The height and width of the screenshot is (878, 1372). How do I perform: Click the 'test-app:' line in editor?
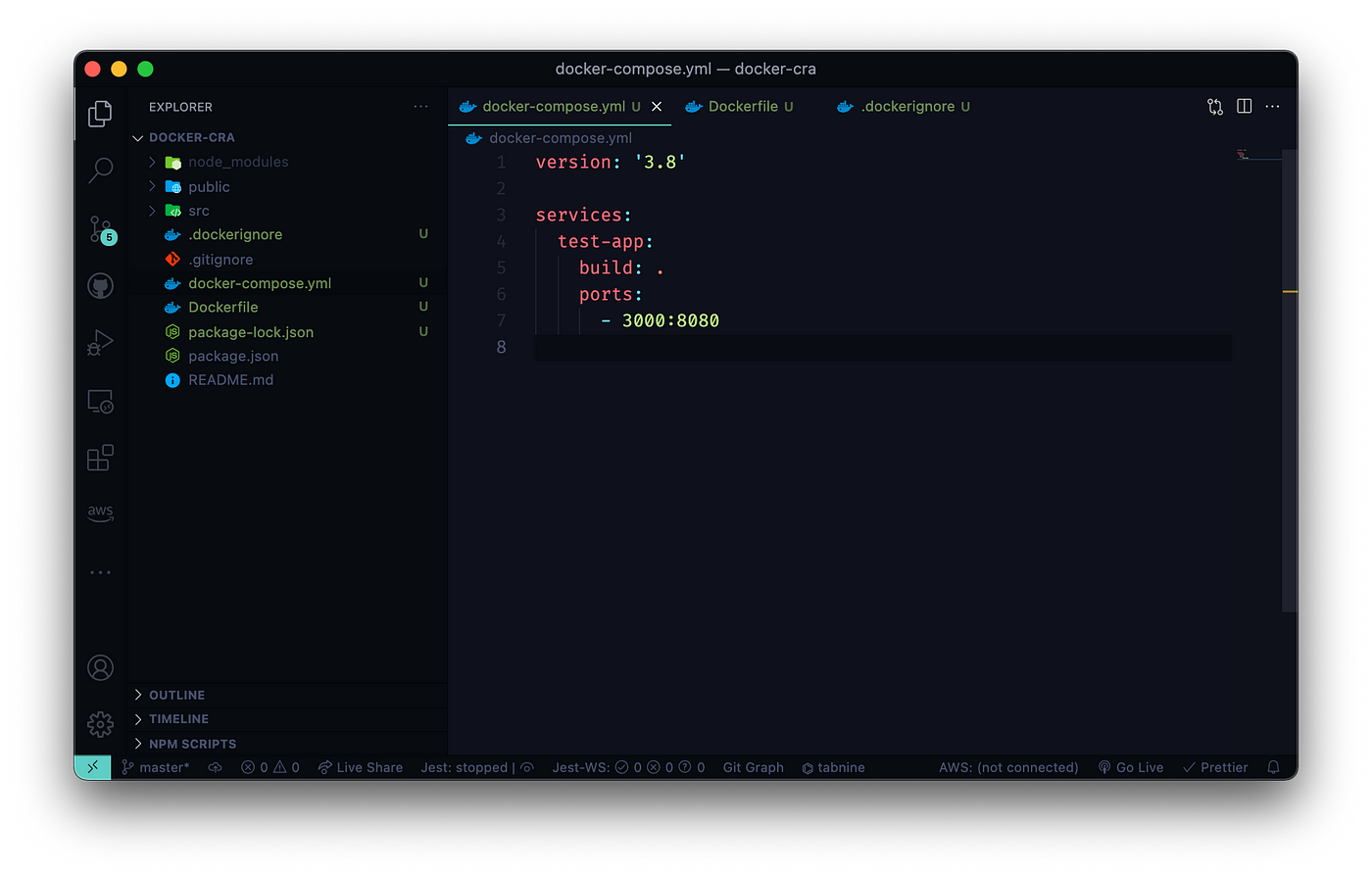pyautogui.click(x=605, y=242)
